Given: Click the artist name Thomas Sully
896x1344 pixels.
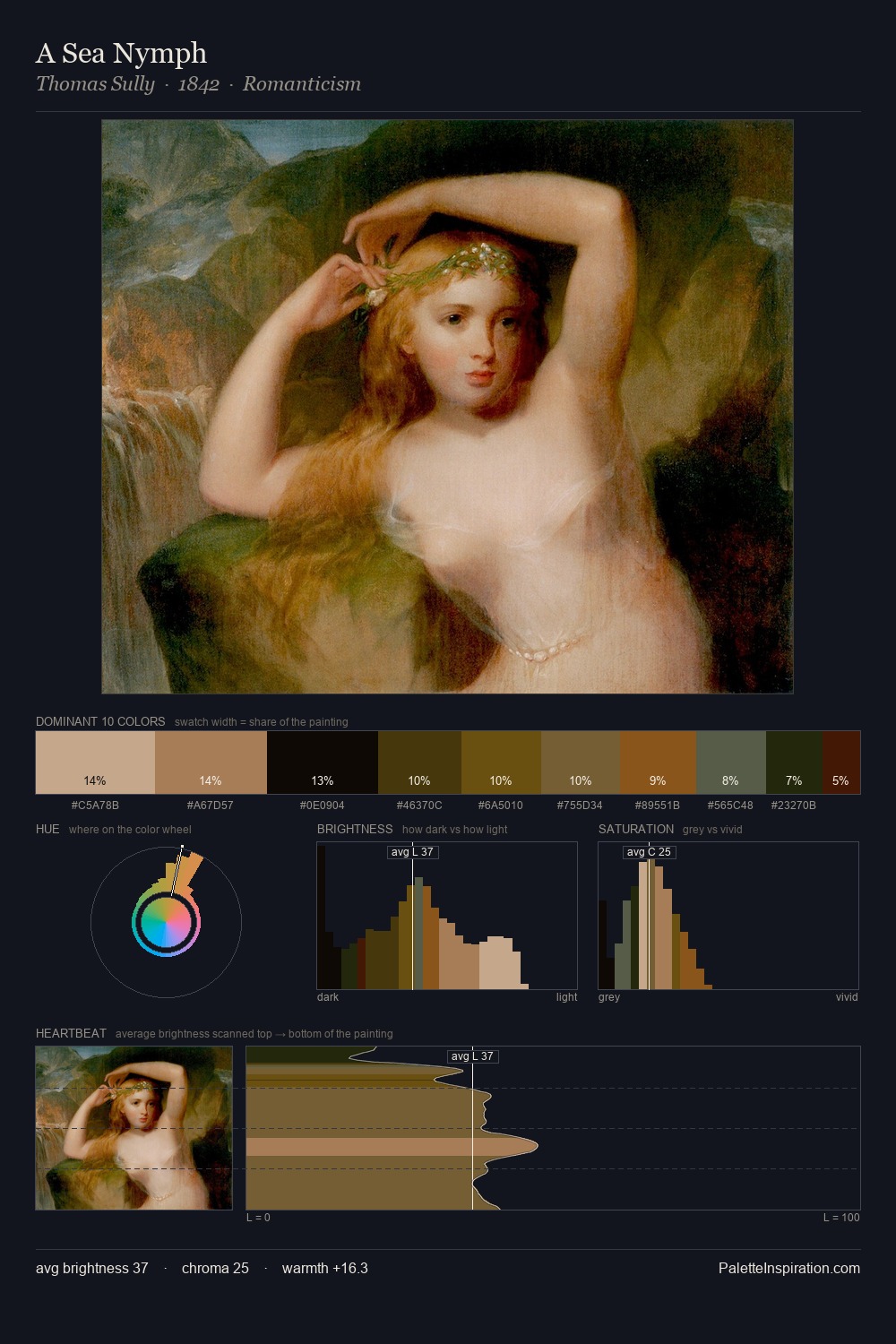Looking at the screenshot, I should [x=95, y=84].
